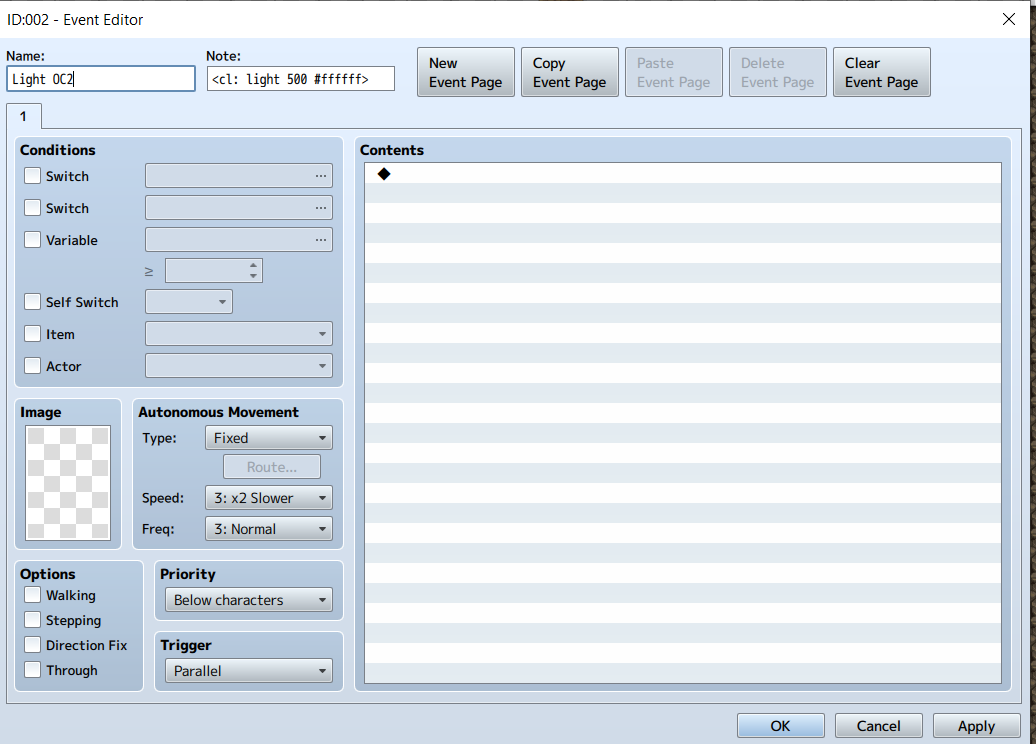Screen dimensions: 1036x744
Task: Open the Route... button
Action: (x=272, y=466)
